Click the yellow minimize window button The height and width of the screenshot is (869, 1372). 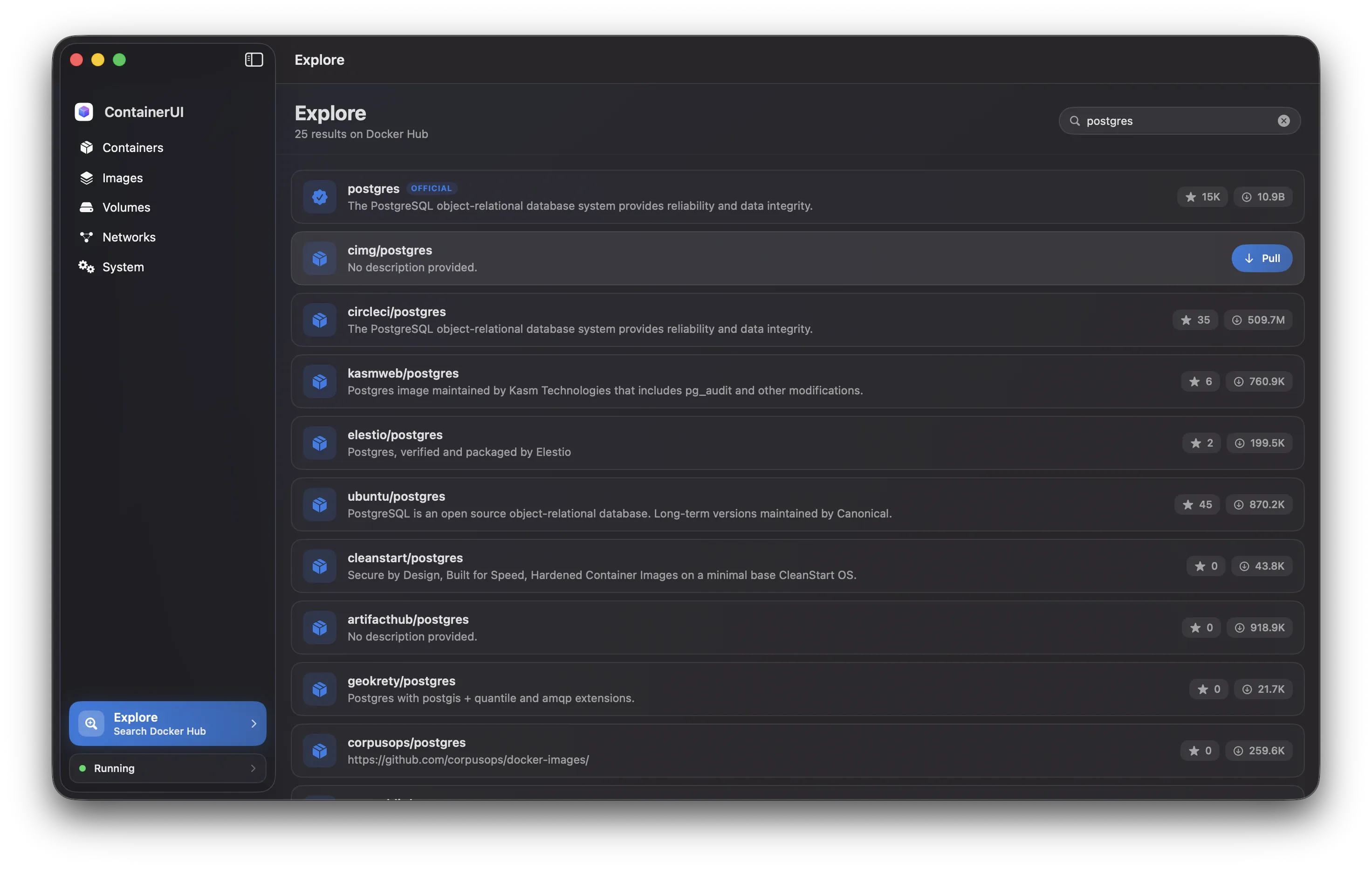pyautogui.click(x=98, y=60)
